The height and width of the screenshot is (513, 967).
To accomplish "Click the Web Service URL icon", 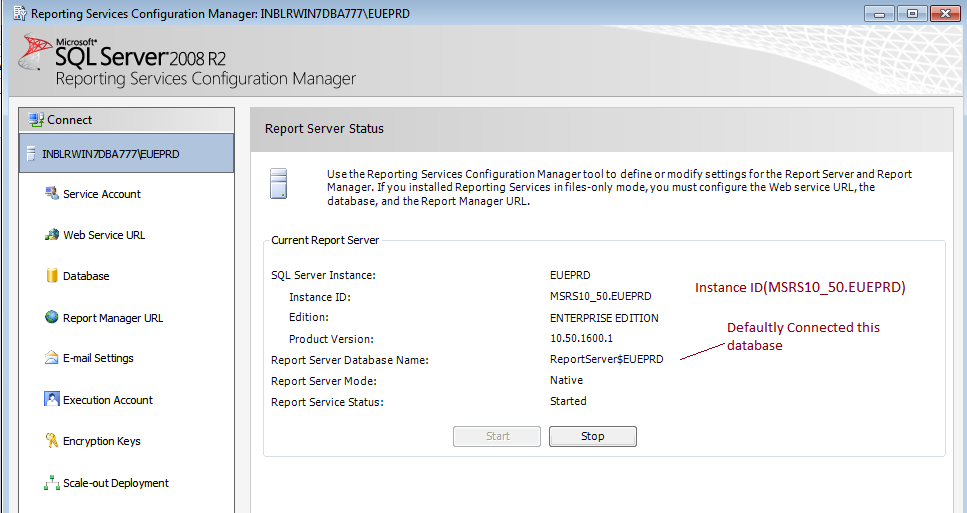I will click(x=52, y=235).
